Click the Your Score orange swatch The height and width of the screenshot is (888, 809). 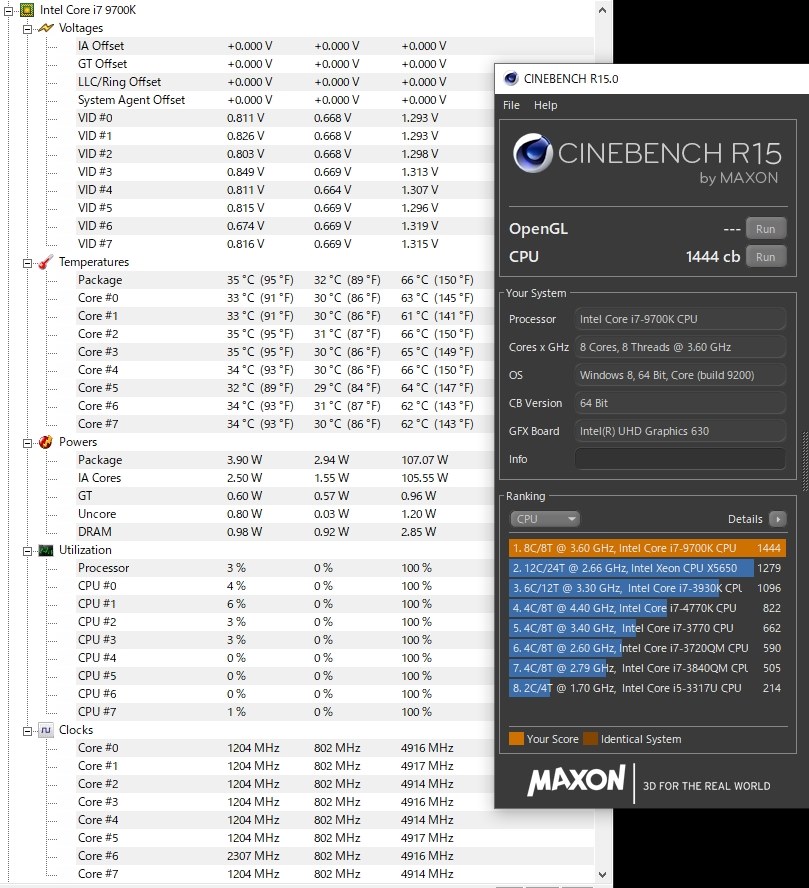coord(516,738)
